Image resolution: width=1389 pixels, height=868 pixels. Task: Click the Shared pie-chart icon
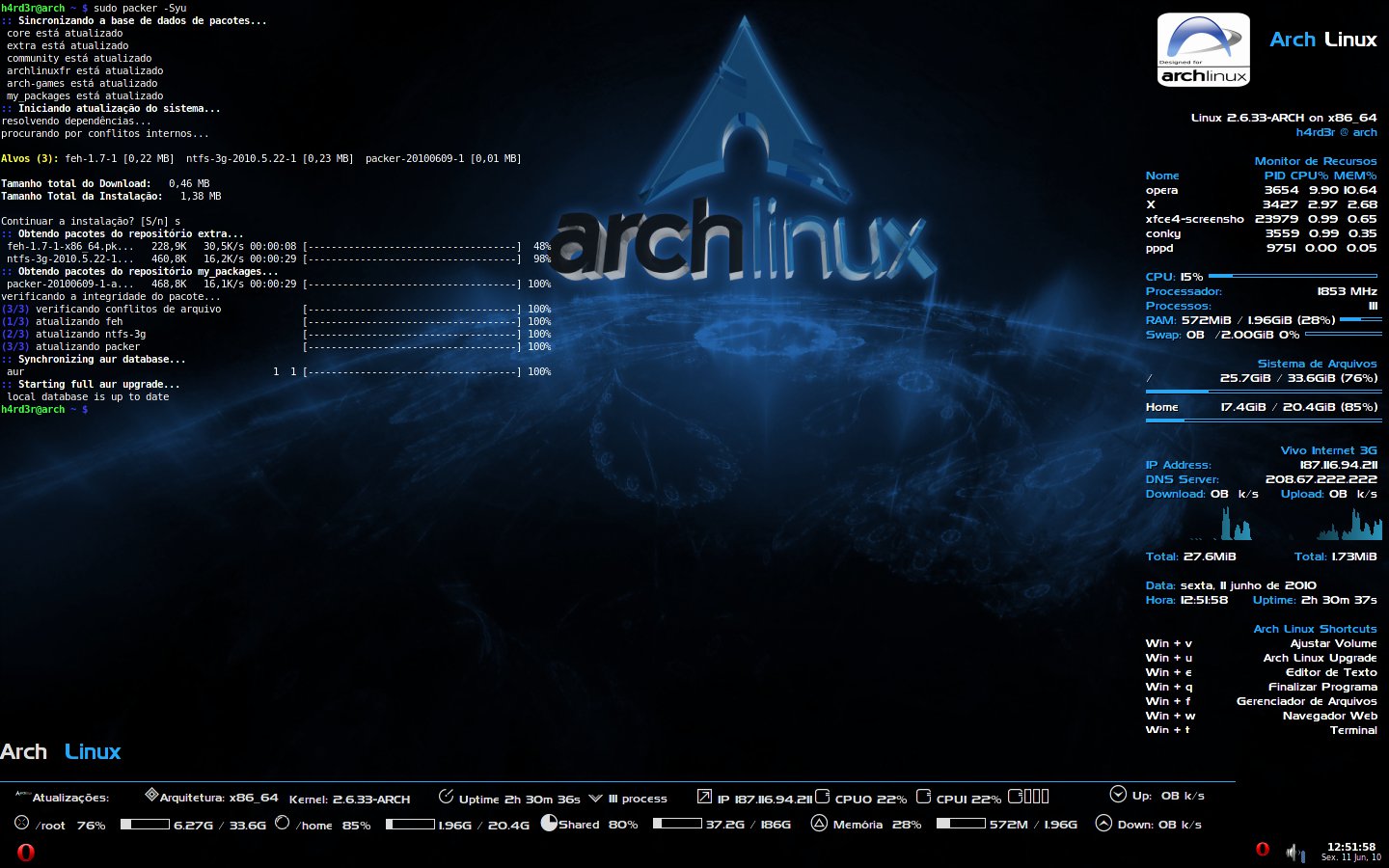[x=549, y=823]
